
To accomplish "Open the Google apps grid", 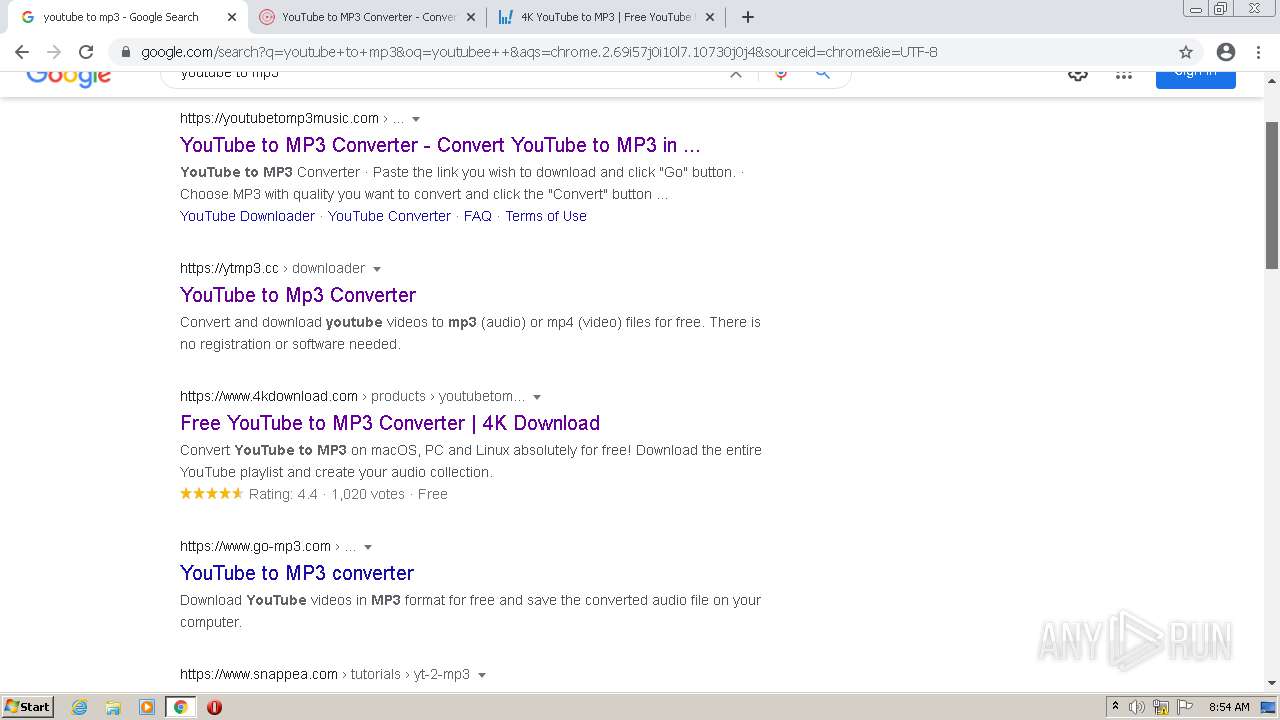I will tap(1124, 75).
